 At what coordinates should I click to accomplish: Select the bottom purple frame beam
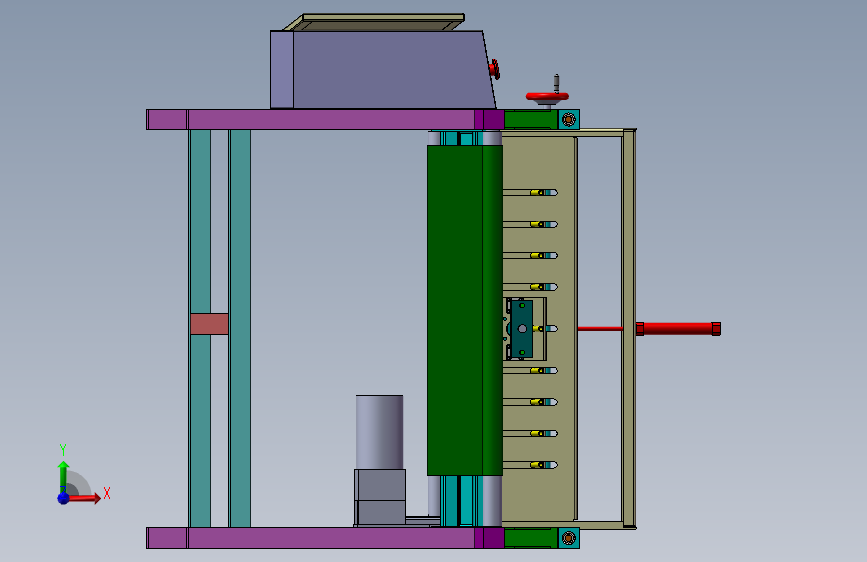tap(325, 538)
